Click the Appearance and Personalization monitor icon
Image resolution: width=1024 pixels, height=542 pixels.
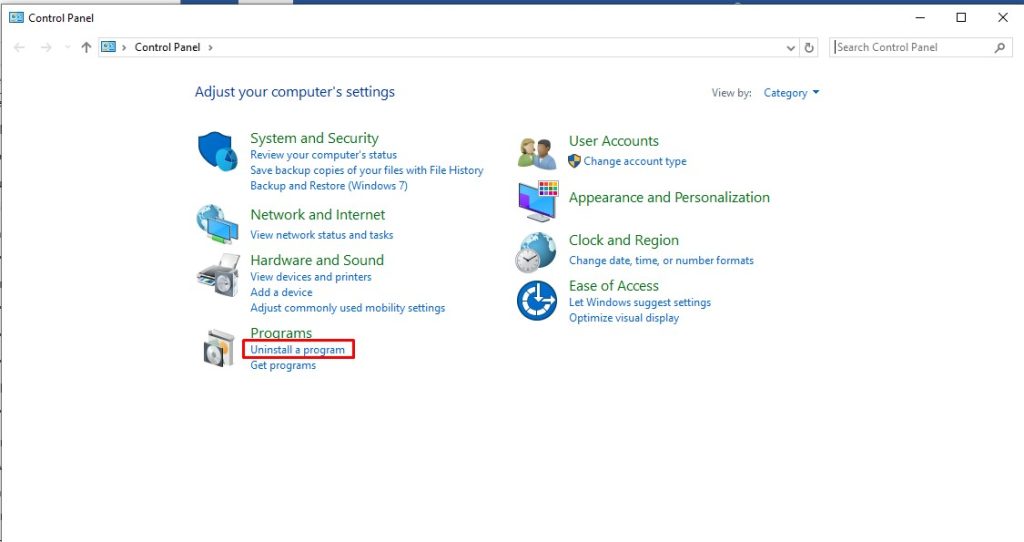(538, 201)
